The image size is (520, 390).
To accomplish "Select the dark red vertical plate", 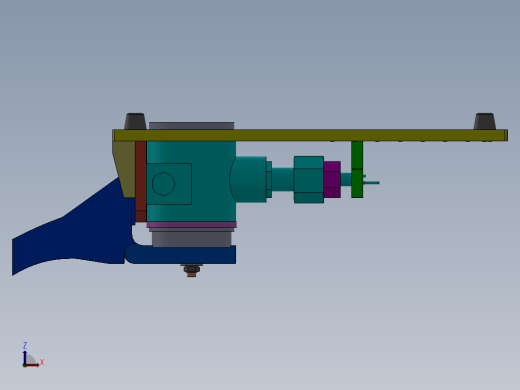I will coord(141,182).
